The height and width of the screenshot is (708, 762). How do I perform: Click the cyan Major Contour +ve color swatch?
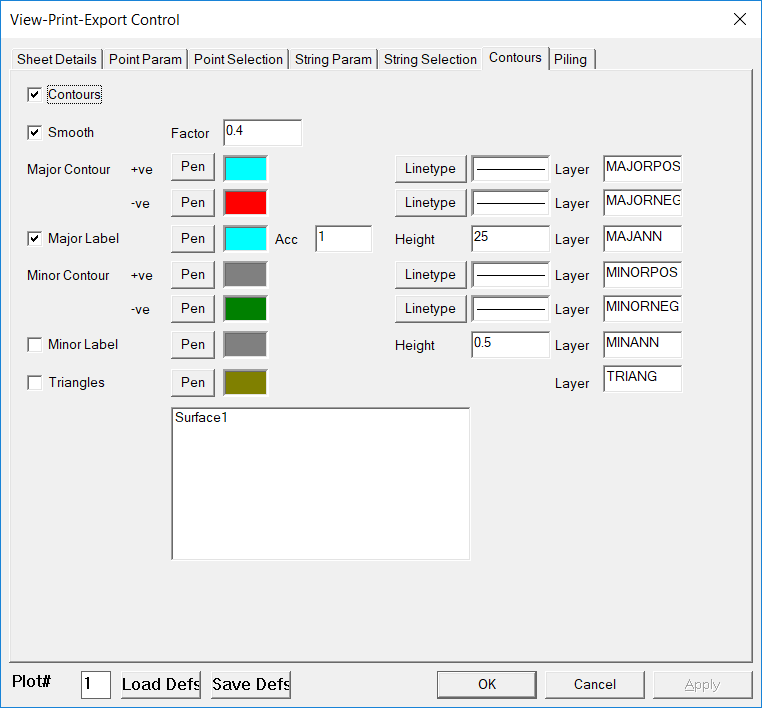click(245, 168)
